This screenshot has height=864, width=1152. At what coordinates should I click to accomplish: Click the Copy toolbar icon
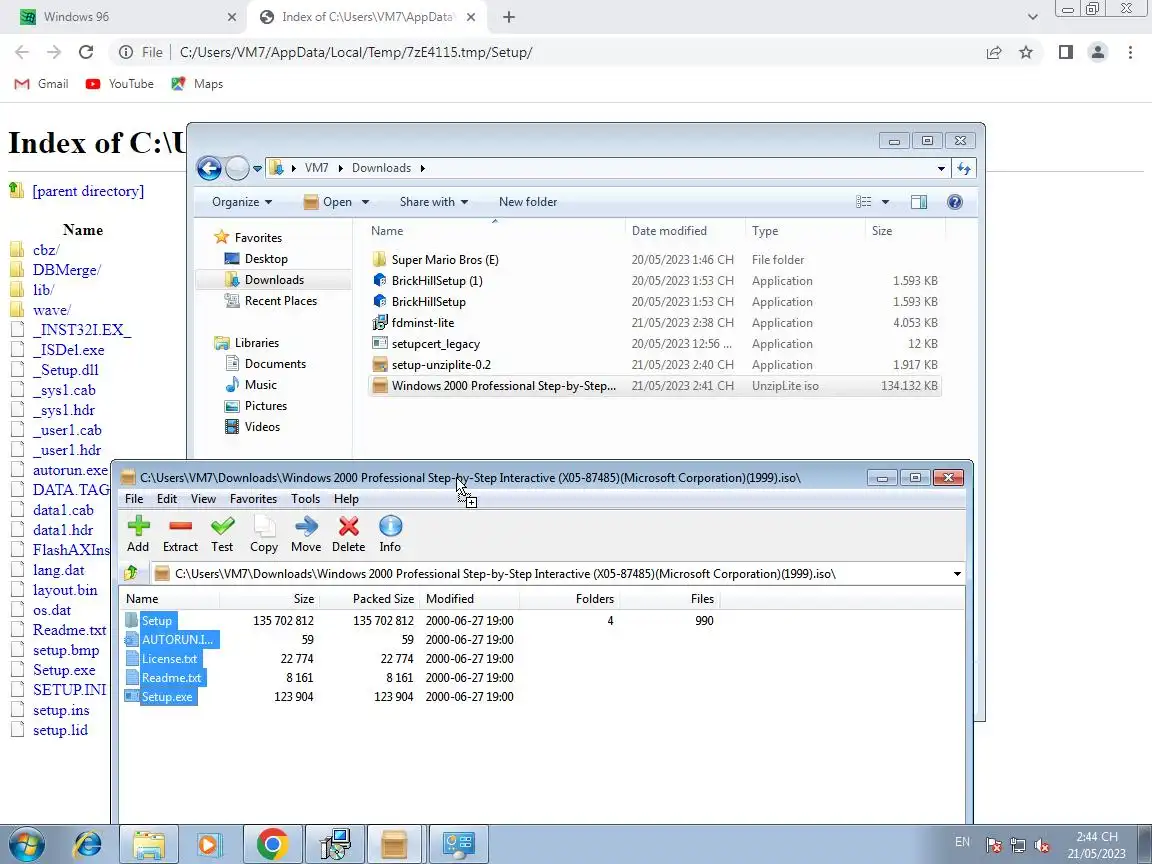264,533
